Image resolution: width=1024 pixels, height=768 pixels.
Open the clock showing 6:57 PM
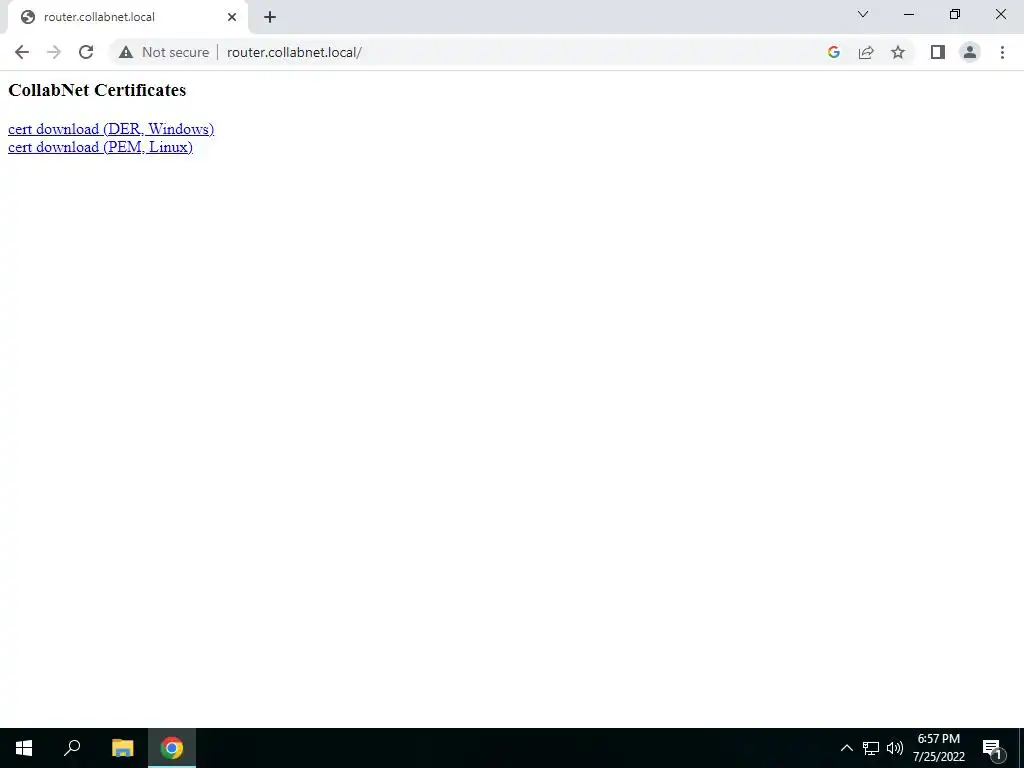pyautogui.click(x=938, y=748)
